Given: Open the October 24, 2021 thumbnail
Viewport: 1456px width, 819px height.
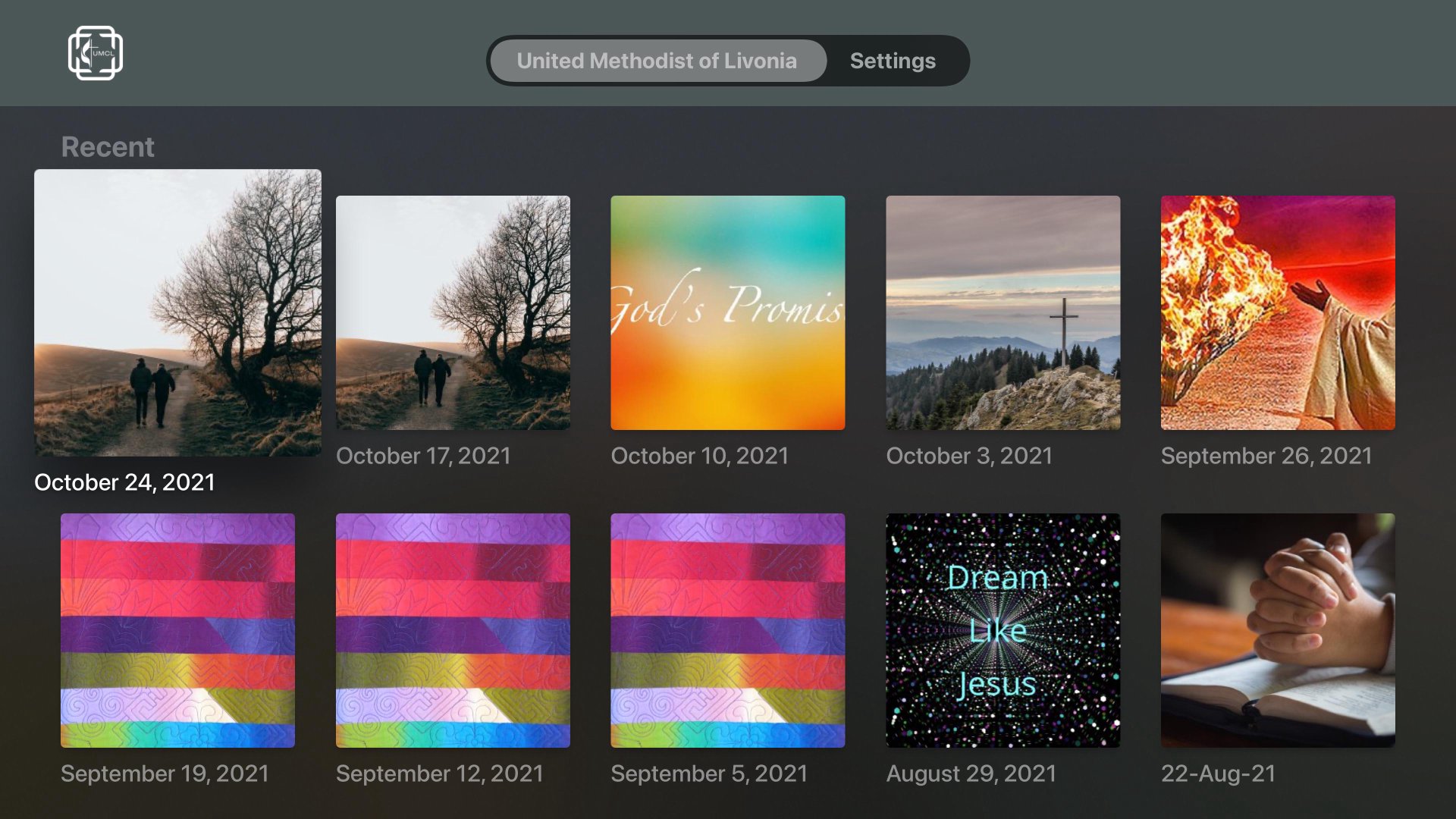Looking at the screenshot, I should (177, 312).
